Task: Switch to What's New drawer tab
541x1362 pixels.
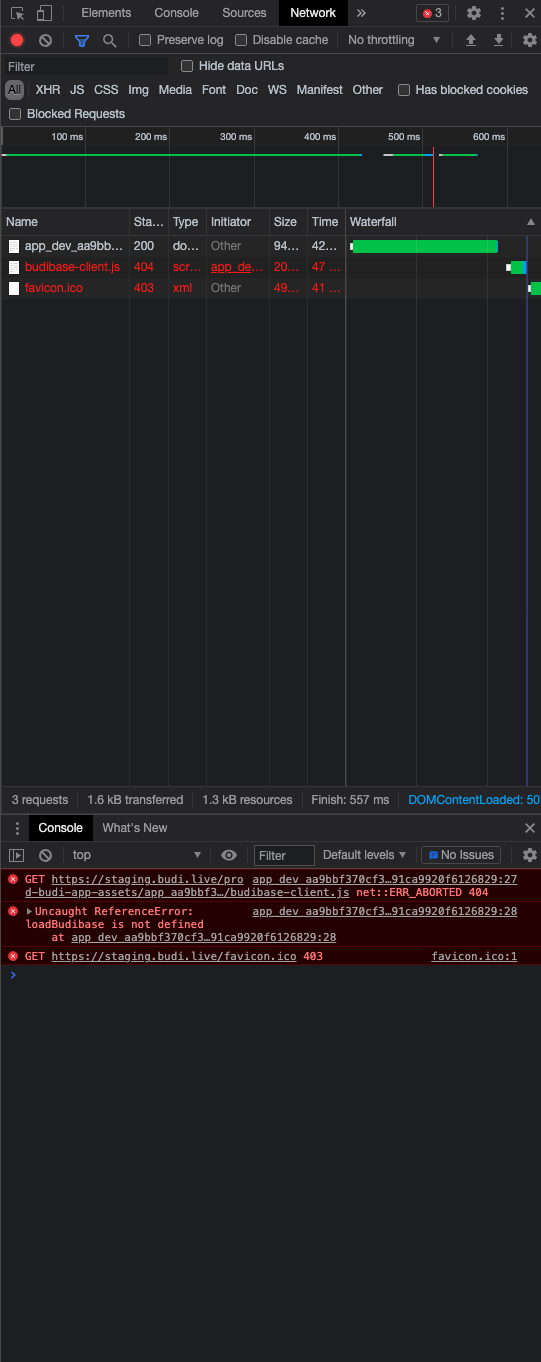Action: pyautogui.click(x=135, y=828)
